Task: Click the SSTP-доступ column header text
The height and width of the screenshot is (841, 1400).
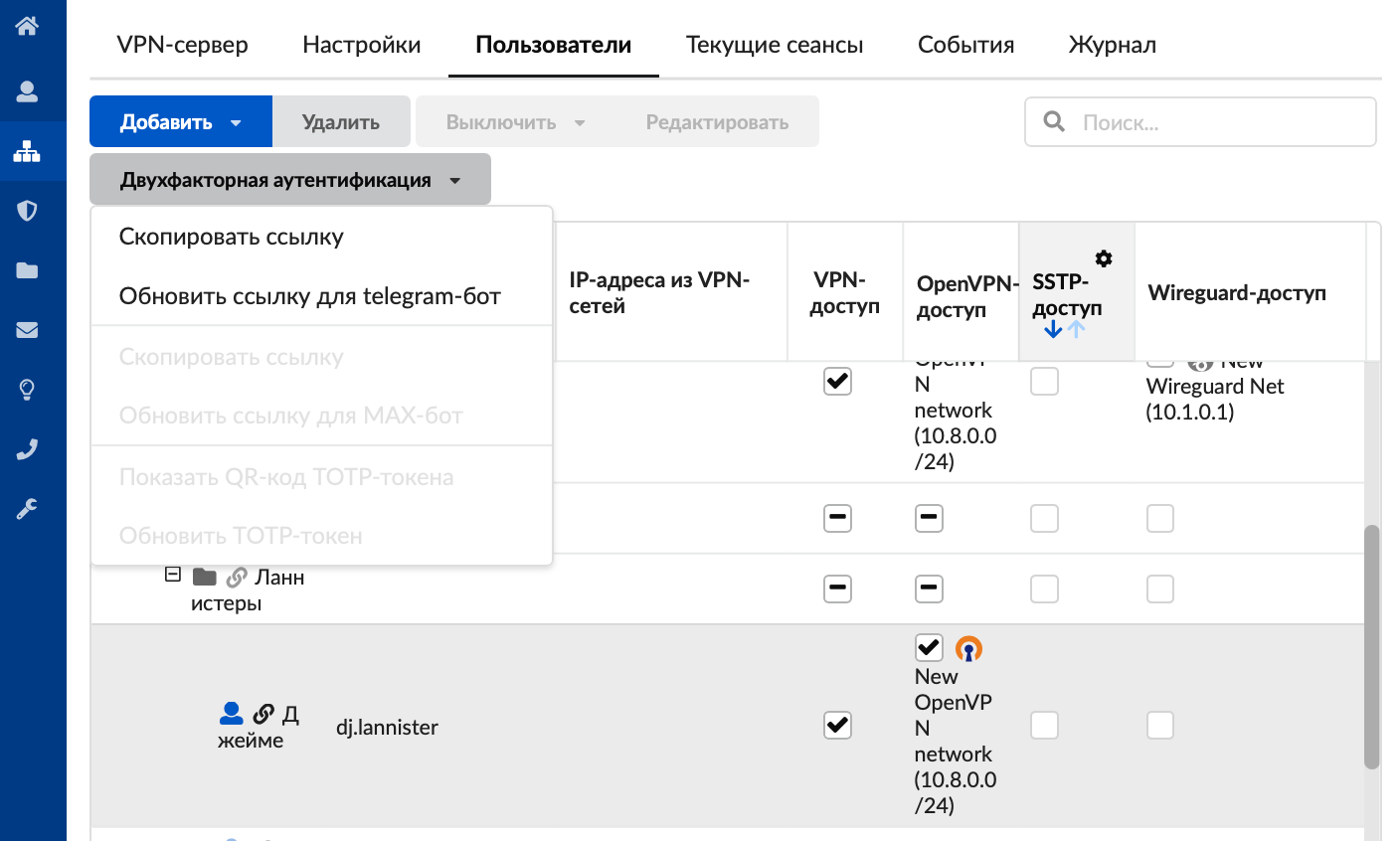Action: (x=1067, y=294)
